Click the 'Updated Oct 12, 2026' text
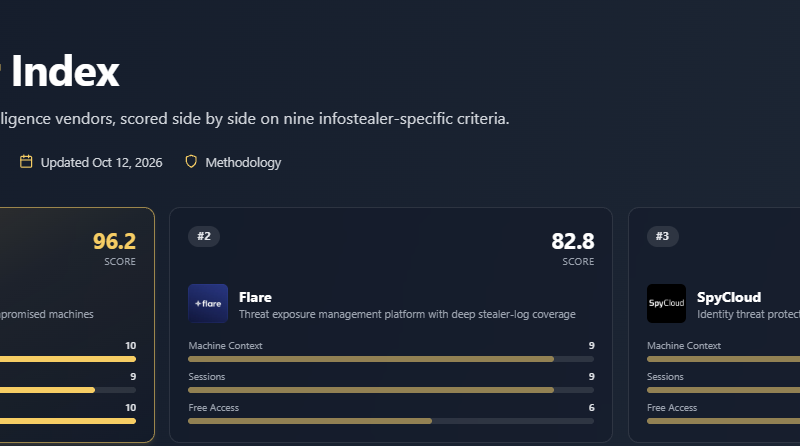This screenshot has width=800, height=446. tap(102, 162)
